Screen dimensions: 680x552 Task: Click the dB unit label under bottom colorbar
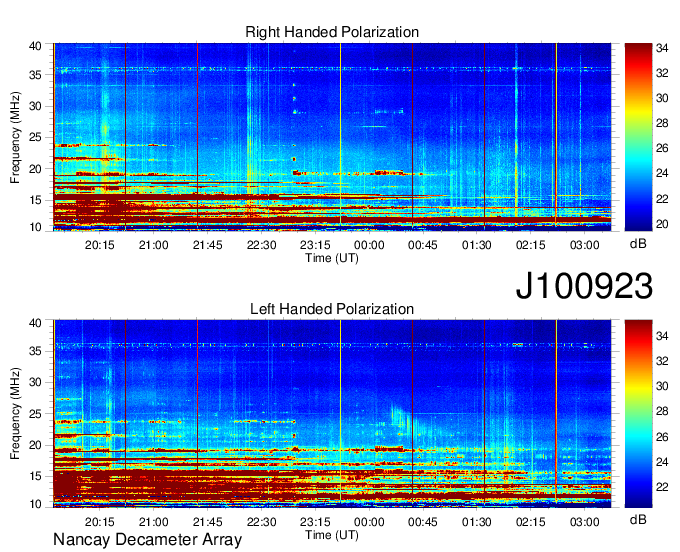click(x=638, y=520)
